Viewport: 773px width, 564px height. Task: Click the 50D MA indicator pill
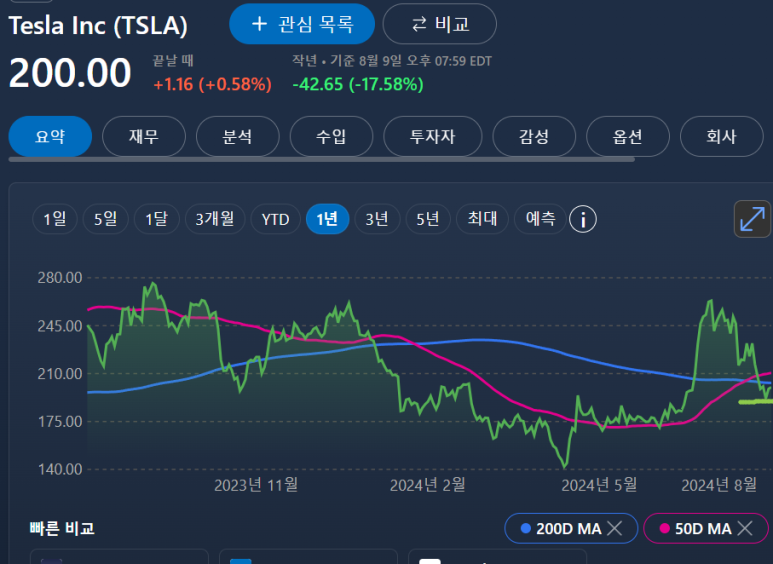click(706, 529)
